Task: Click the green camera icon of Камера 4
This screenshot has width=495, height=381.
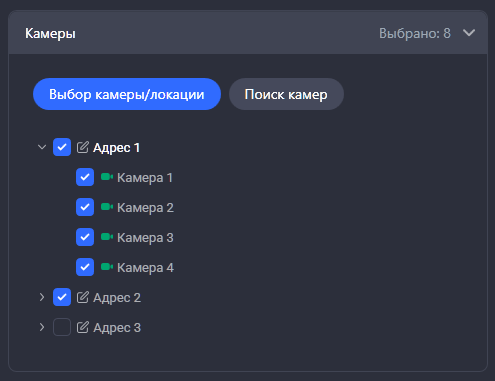Action: pyautogui.click(x=107, y=267)
